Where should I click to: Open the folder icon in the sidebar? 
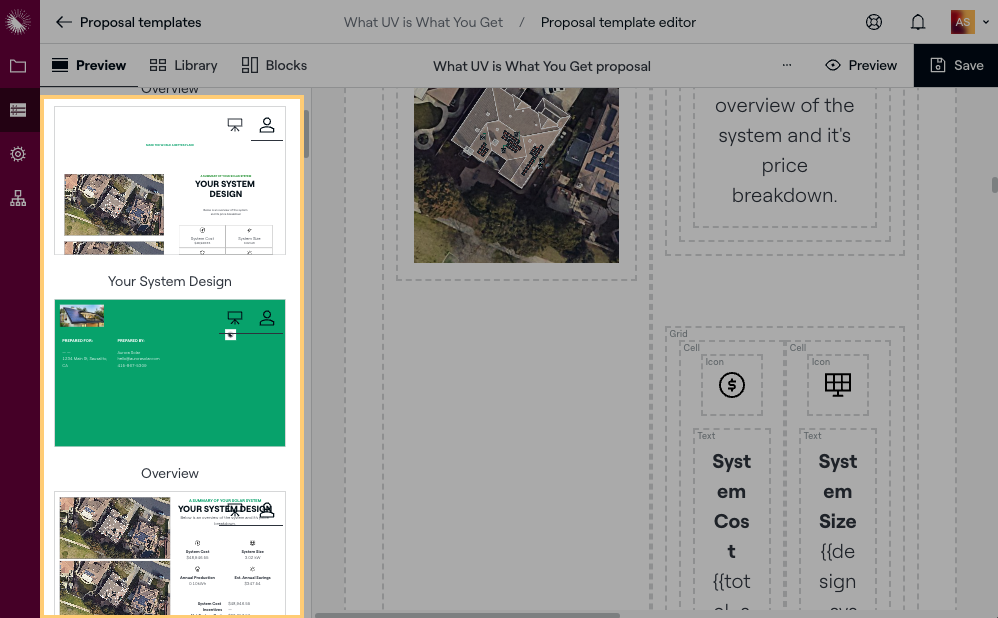coord(18,66)
